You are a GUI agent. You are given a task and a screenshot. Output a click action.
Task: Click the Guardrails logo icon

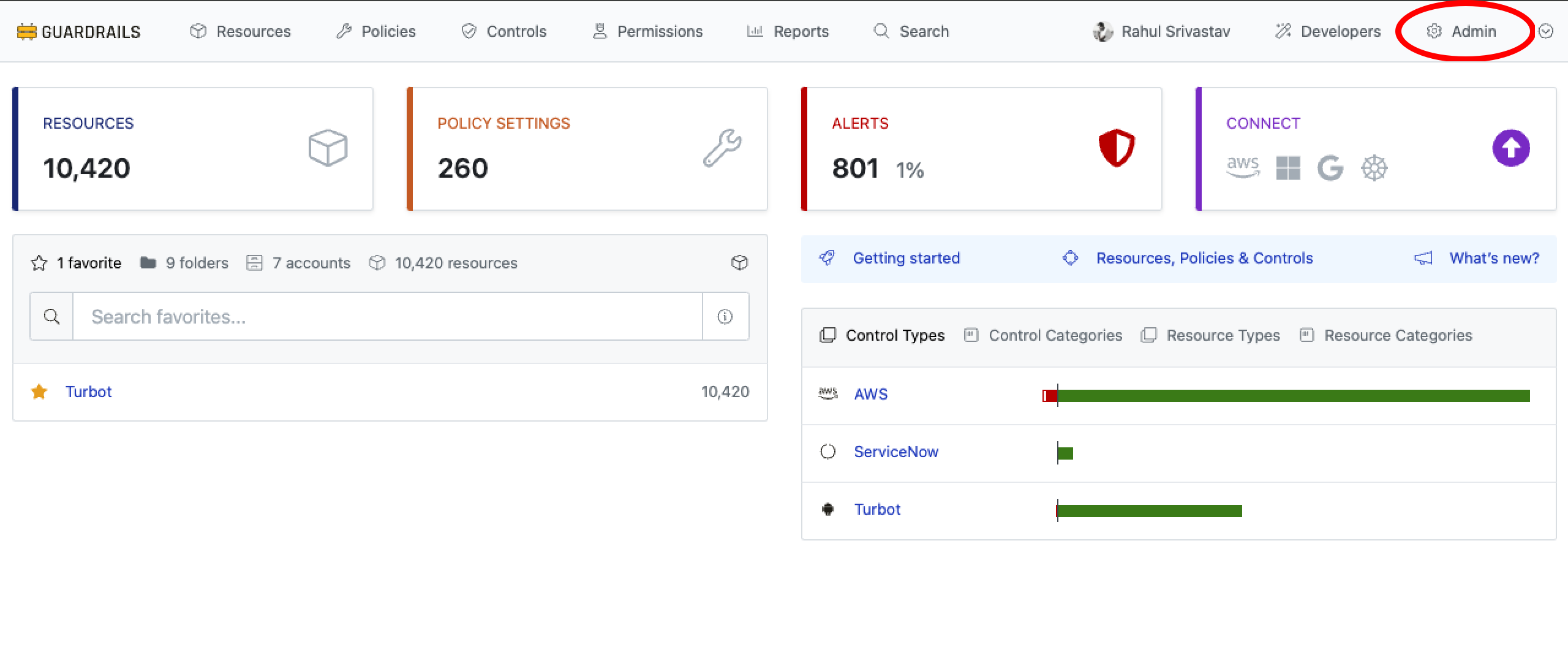26,32
